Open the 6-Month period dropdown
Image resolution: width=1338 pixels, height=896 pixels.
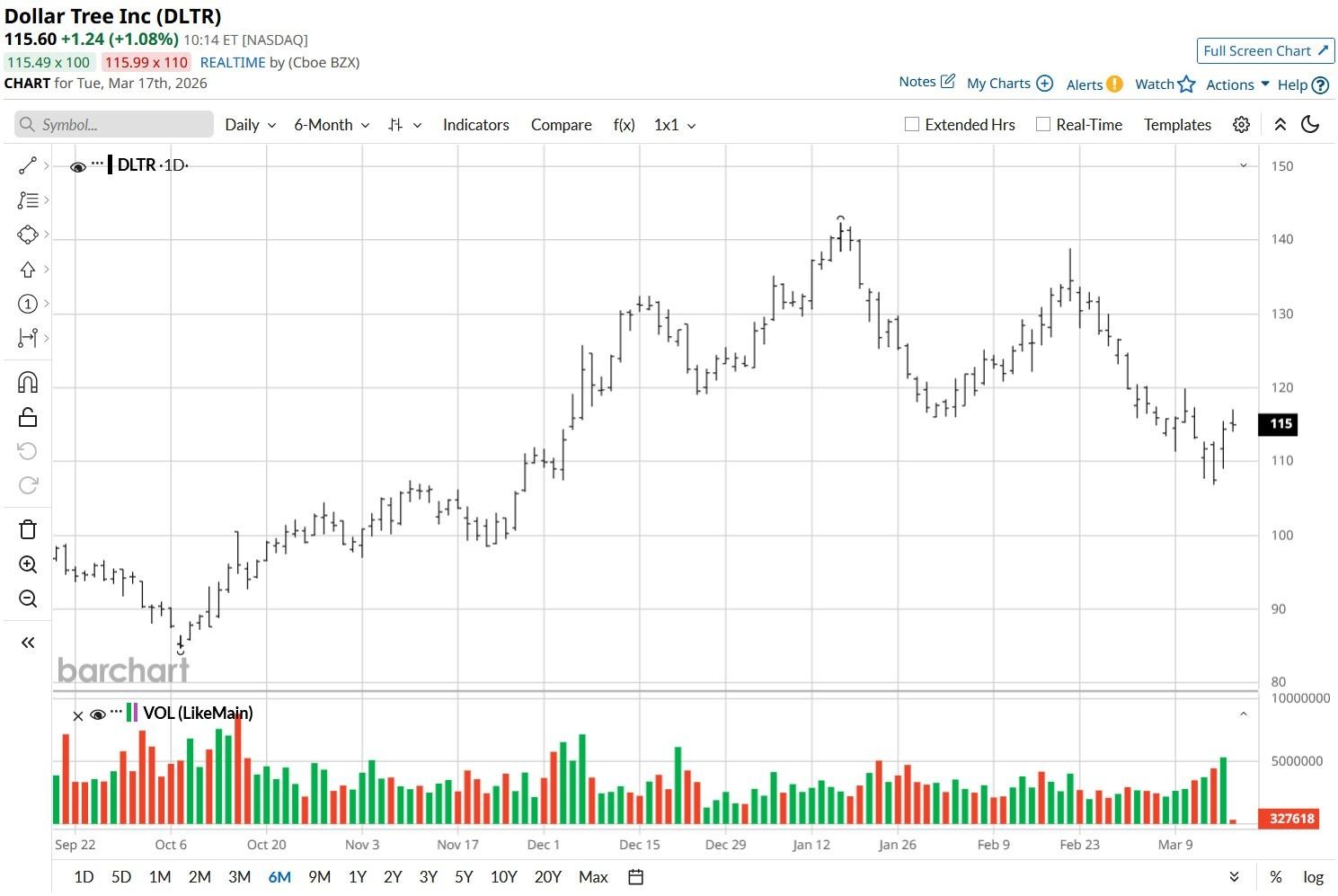click(x=332, y=125)
